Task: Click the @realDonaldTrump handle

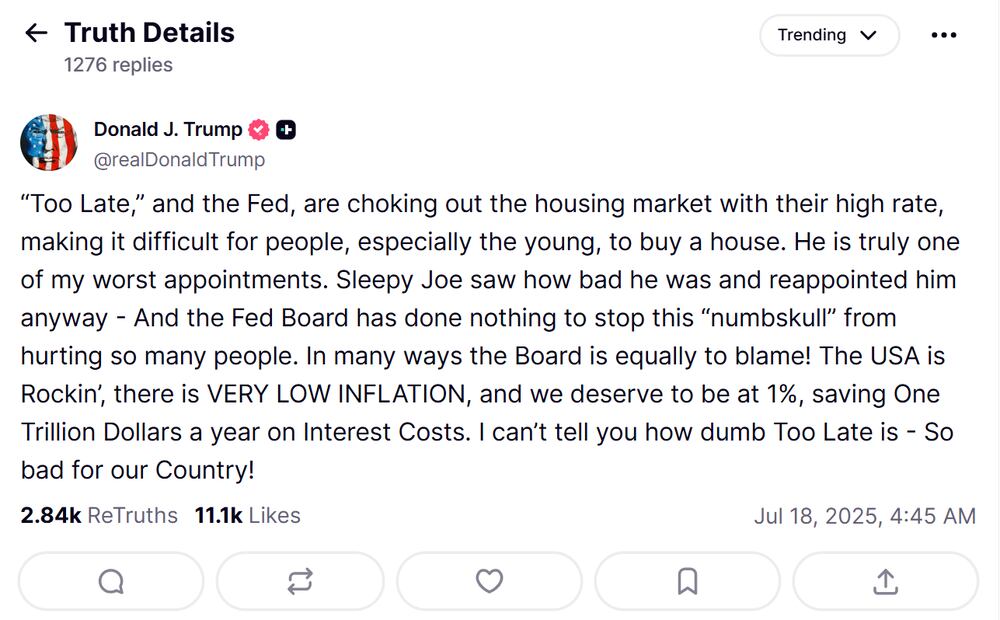Action: pyautogui.click(x=179, y=159)
